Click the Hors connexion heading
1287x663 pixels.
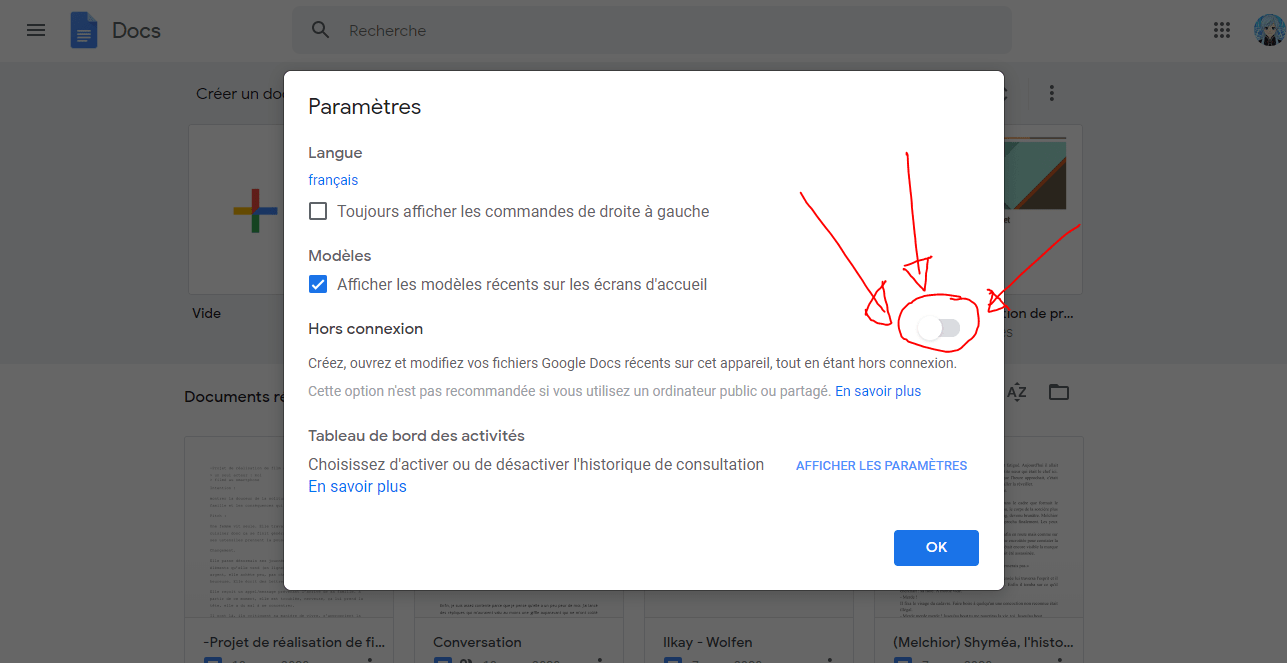[x=365, y=328]
